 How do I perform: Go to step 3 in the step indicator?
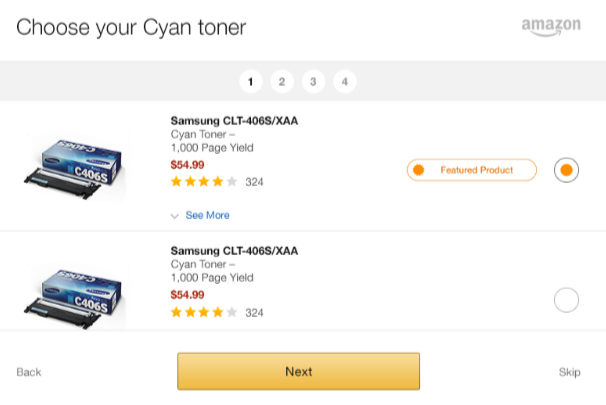click(313, 82)
